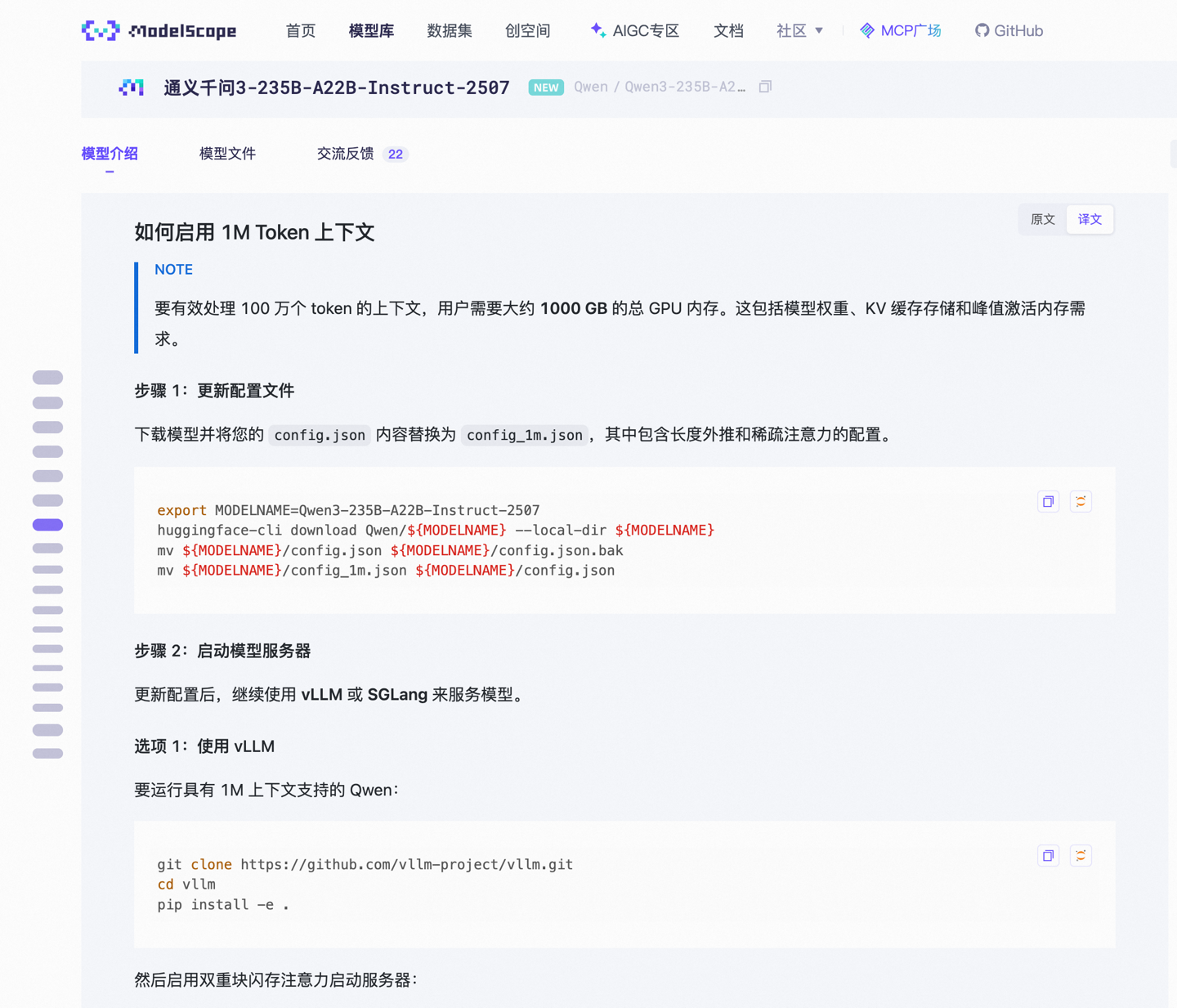The width and height of the screenshot is (1177, 1008).
Task: Copy the model path Qwen/Qwen3-235B-A2 icon
Action: pos(765,86)
